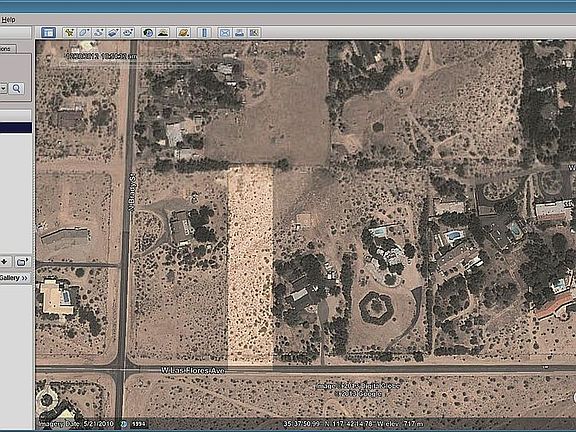Image resolution: width=576 pixels, height=432 pixels.
Task: Add an image overlay
Action: [x=113, y=33]
